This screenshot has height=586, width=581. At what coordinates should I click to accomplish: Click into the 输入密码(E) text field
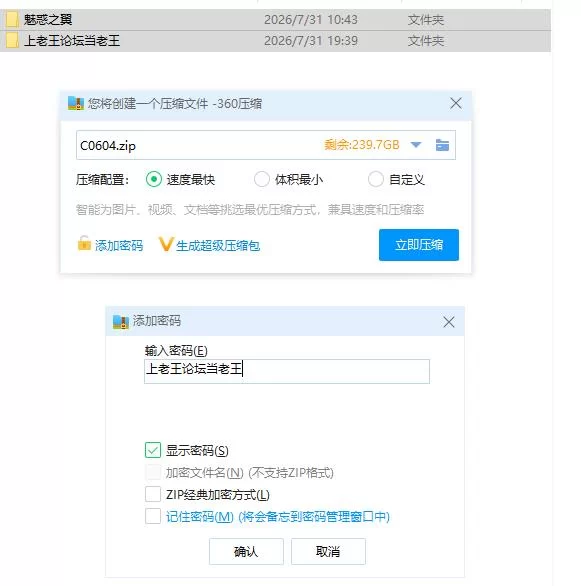[x=287, y=371]
